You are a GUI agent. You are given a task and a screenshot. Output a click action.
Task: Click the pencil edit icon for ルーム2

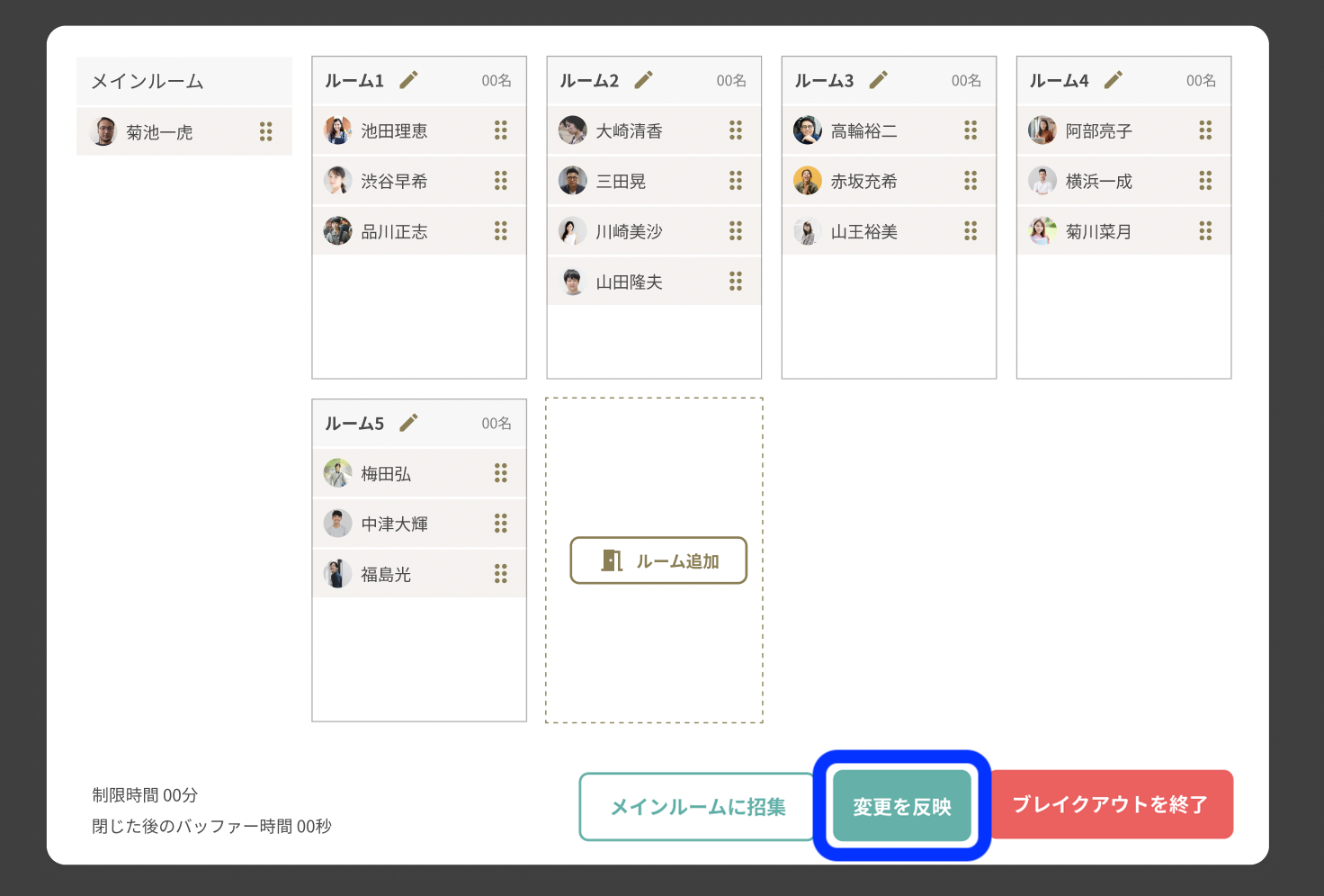[x=643, y=80]
